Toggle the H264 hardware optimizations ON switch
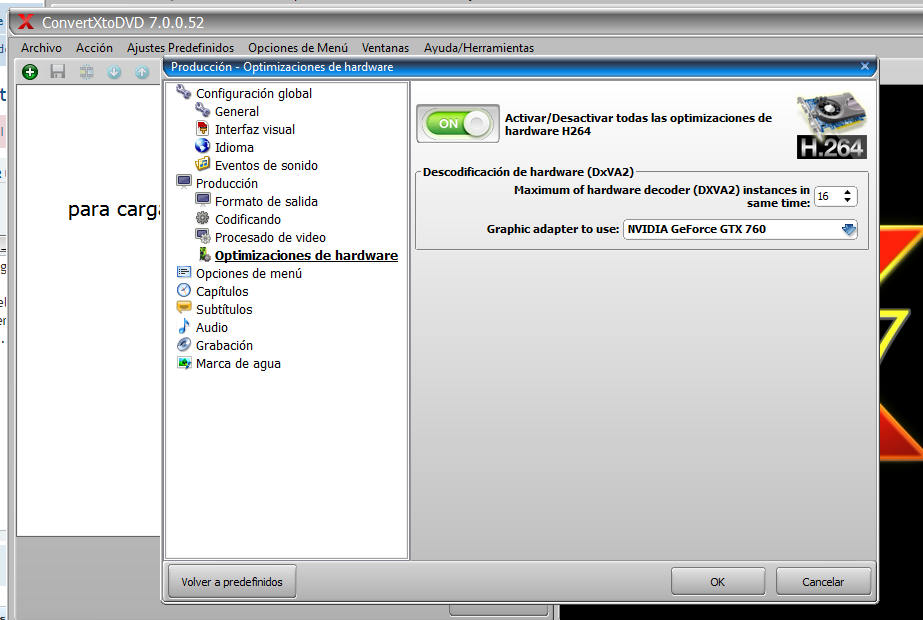Screen dimensions: 923x620 pos(458,124)
